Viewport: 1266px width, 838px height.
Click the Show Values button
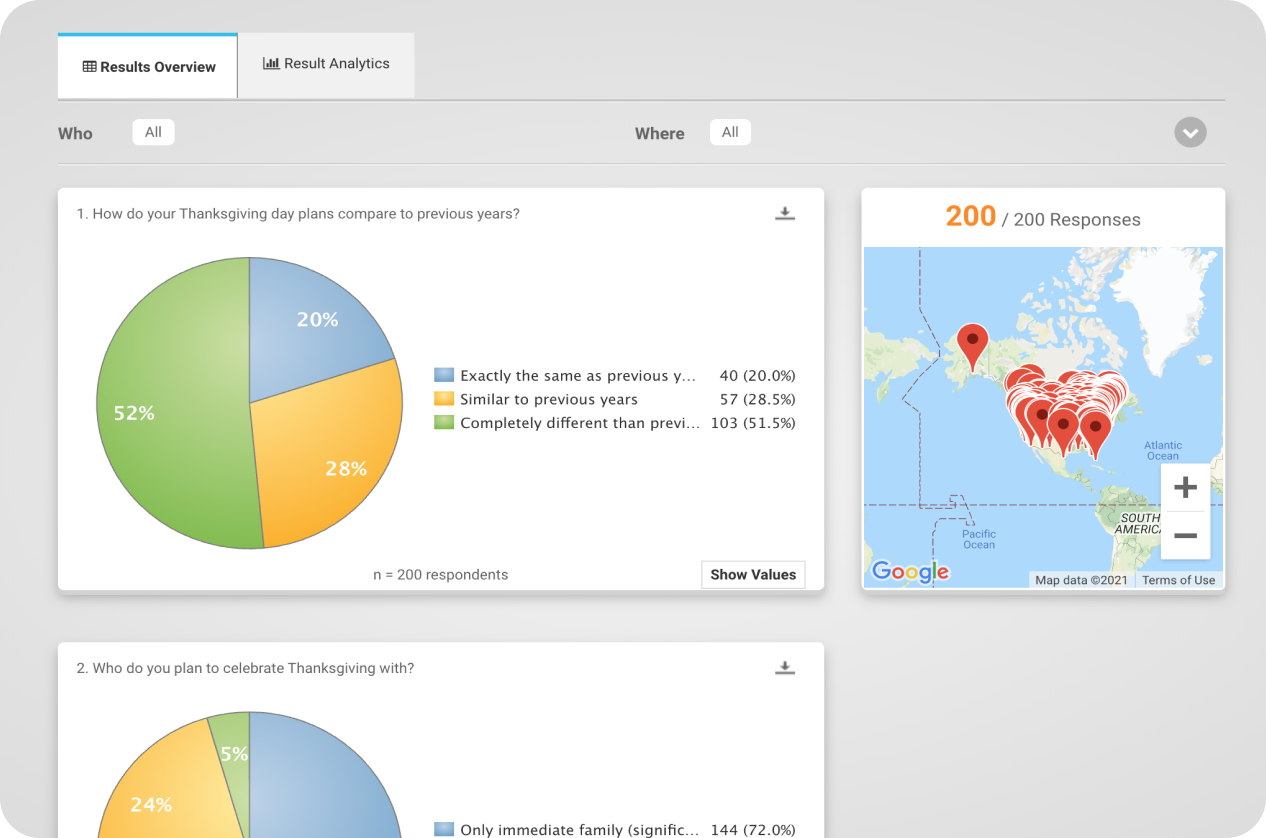[753, 575]
